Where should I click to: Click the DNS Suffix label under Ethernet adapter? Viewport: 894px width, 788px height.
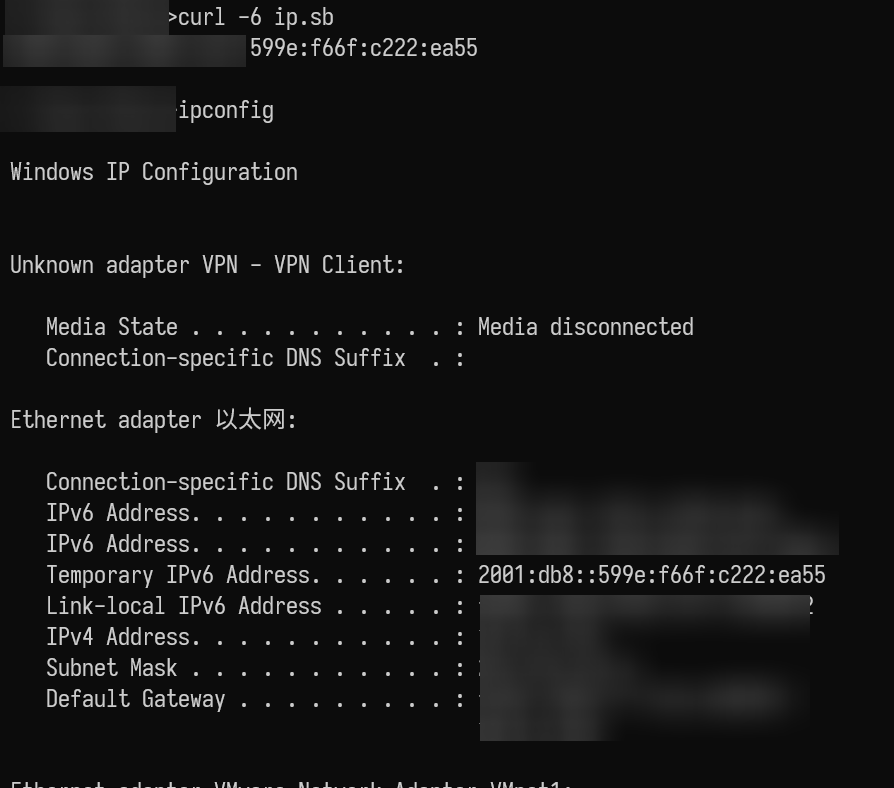[x=225, y=482]
